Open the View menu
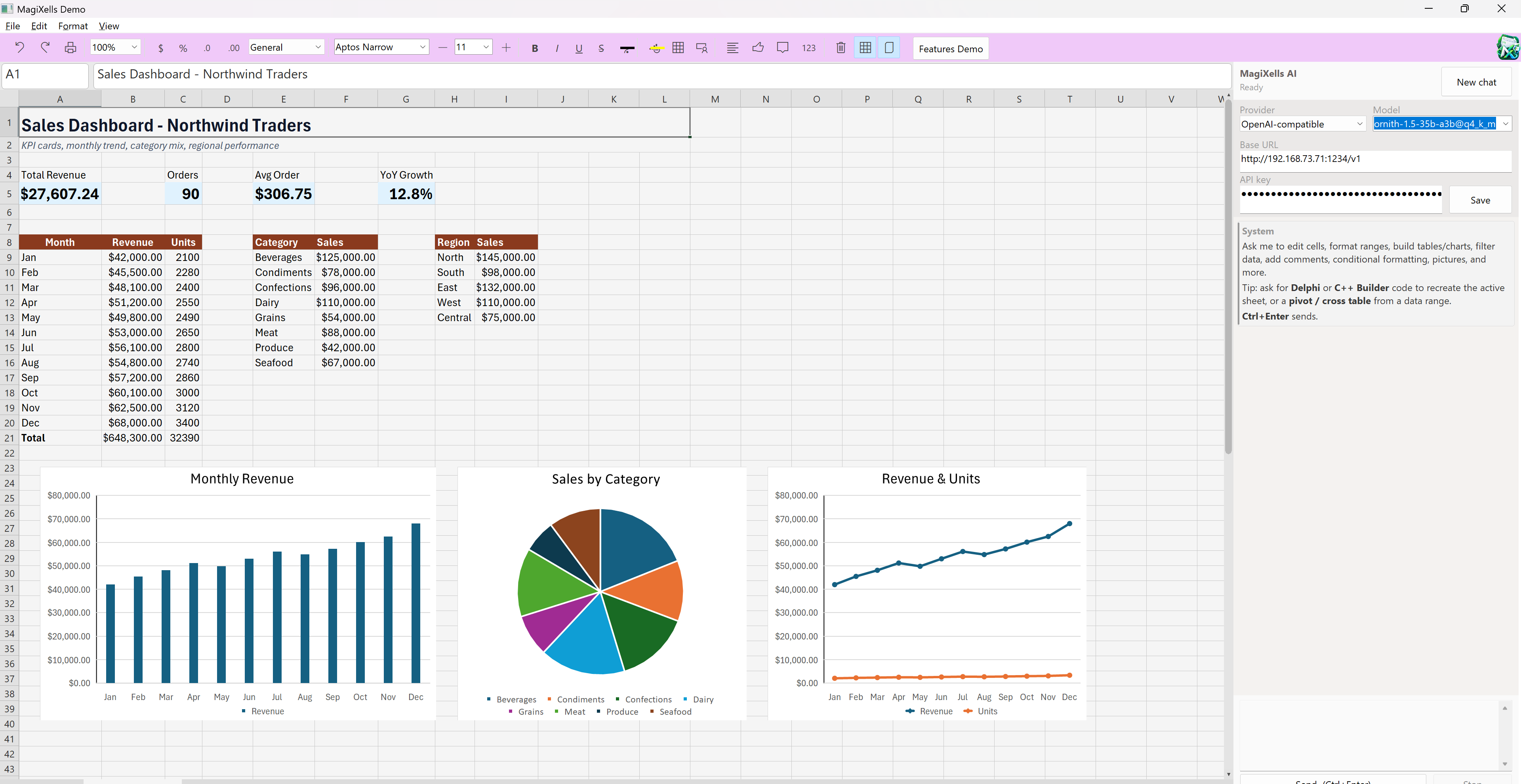The image size is (1521, 784). [109, 26]
